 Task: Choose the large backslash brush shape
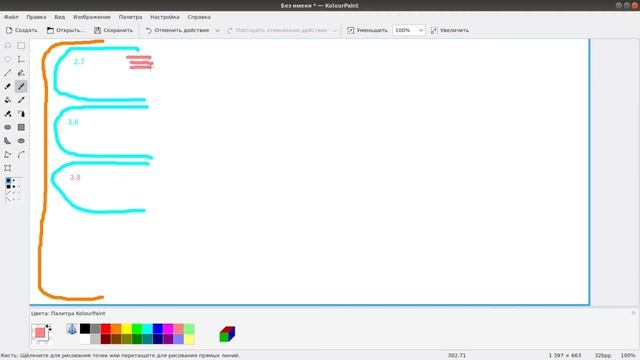coord(8,199)
